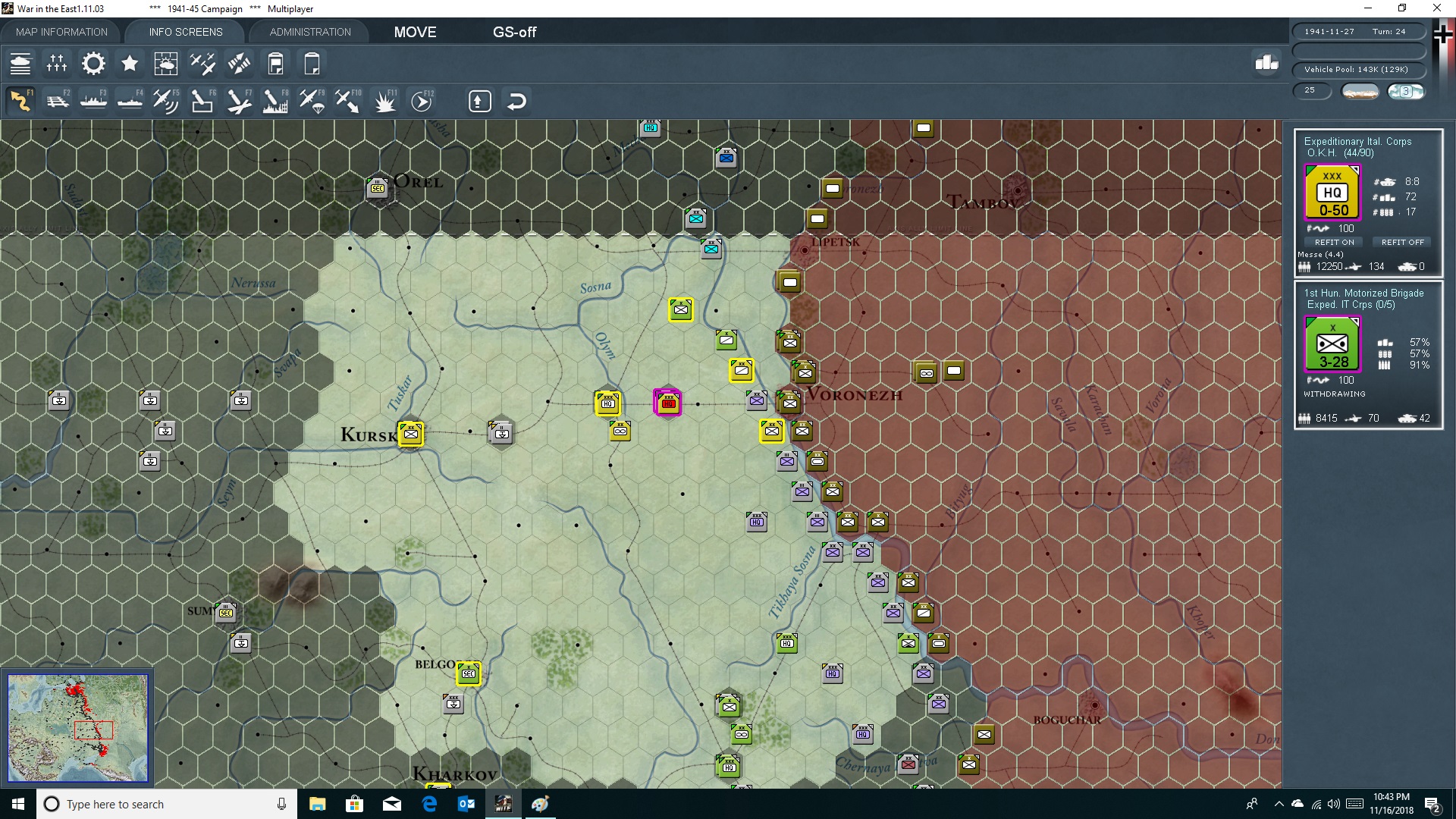Click the upward arrow box icon

(479, 101)
